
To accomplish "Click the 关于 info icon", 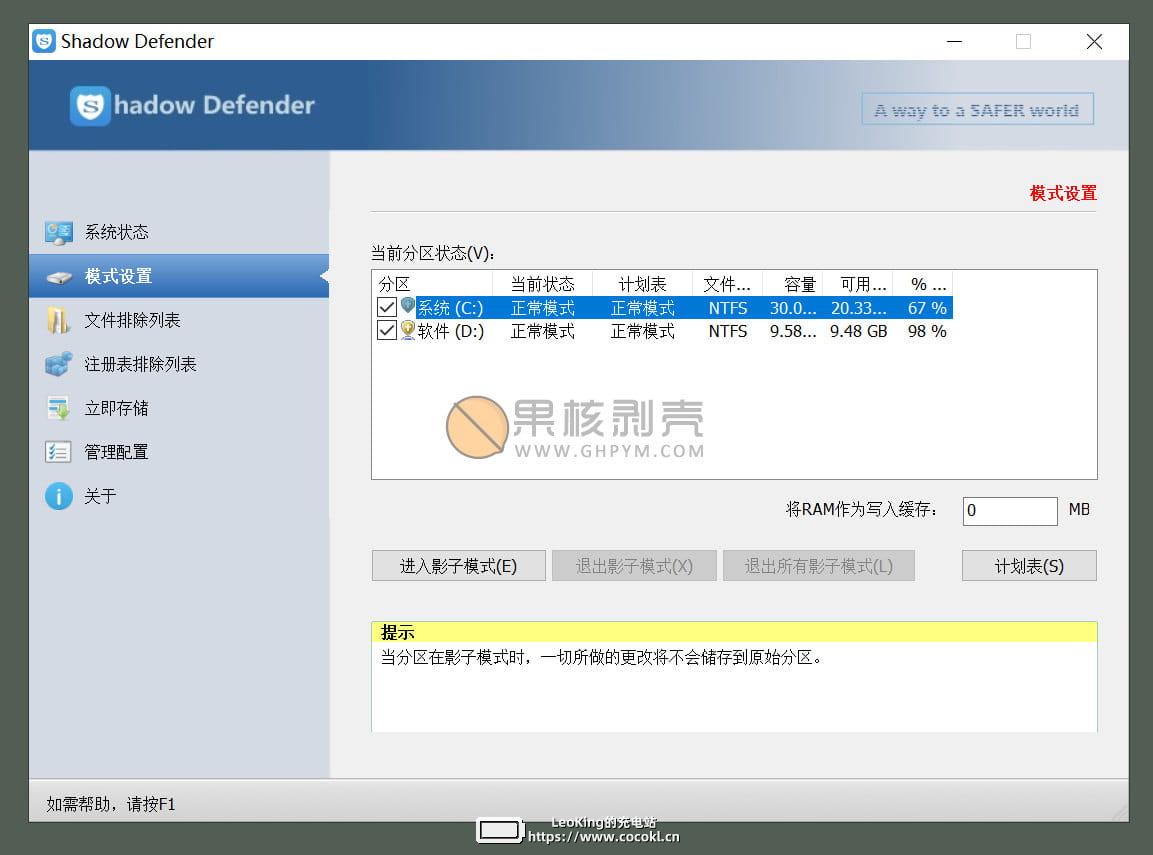I will 59,496.
